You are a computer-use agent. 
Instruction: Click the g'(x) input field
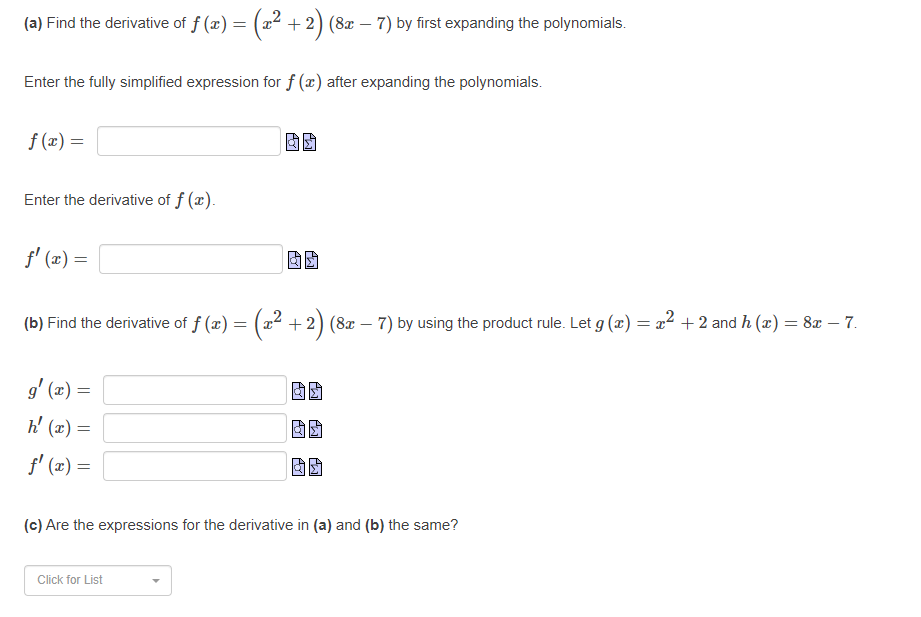click(194, 391)
